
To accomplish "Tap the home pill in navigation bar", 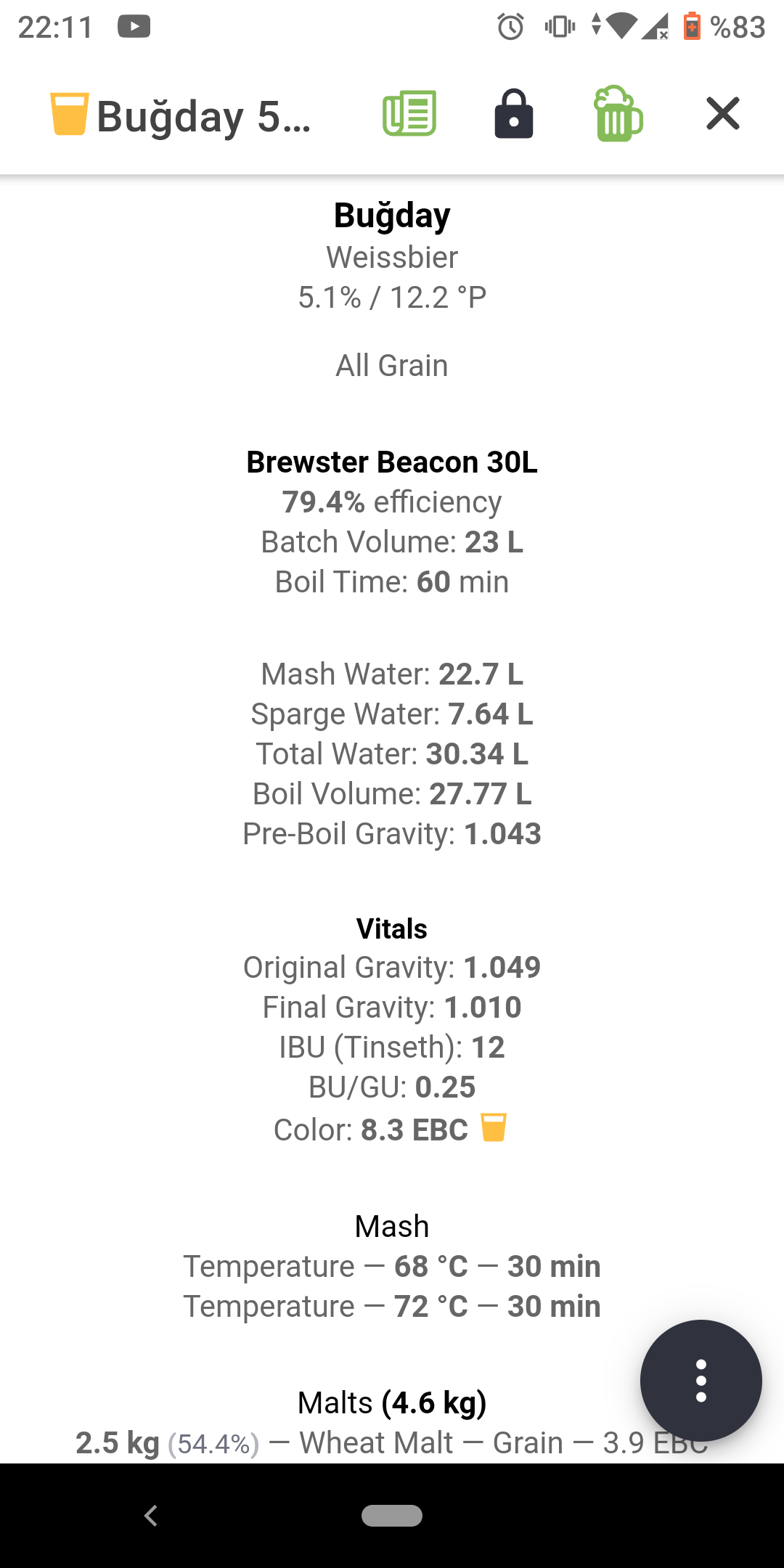I will [x=392, y=1516].
